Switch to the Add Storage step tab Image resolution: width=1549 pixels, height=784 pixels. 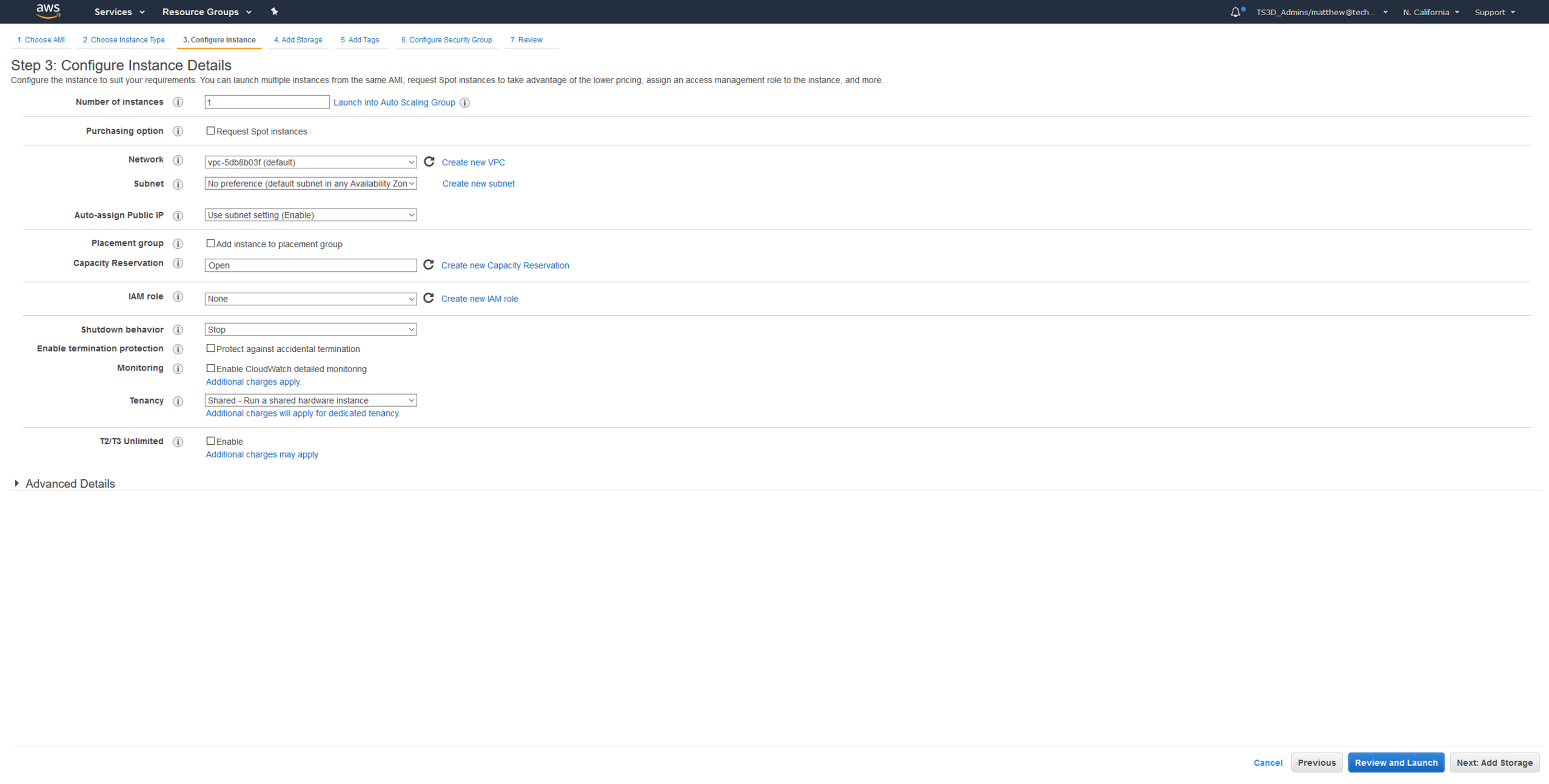(297, 40)
